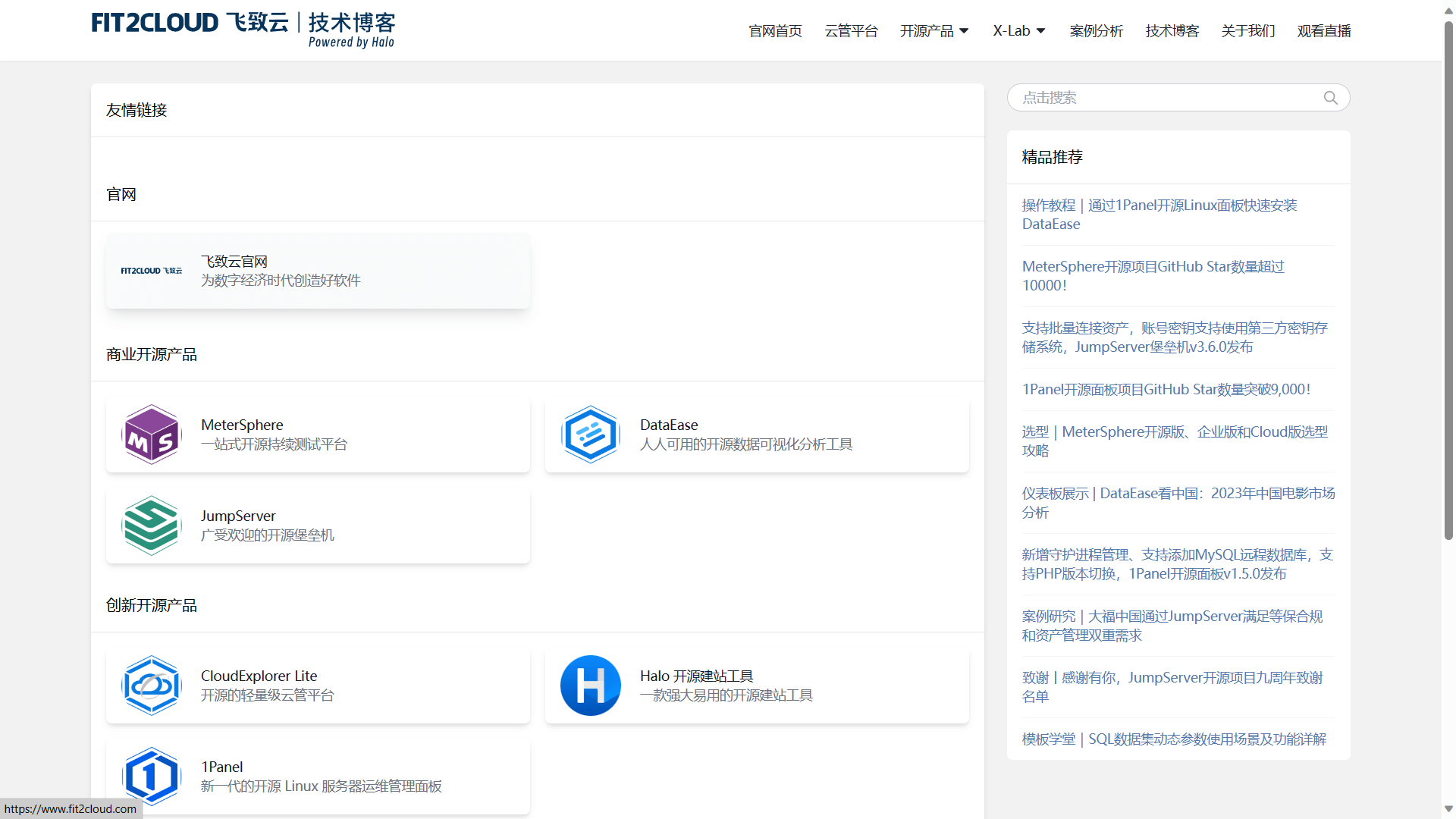The image size is (1456, 819).
Task: Click the 官网 section heading
Action: click(121, 194)
